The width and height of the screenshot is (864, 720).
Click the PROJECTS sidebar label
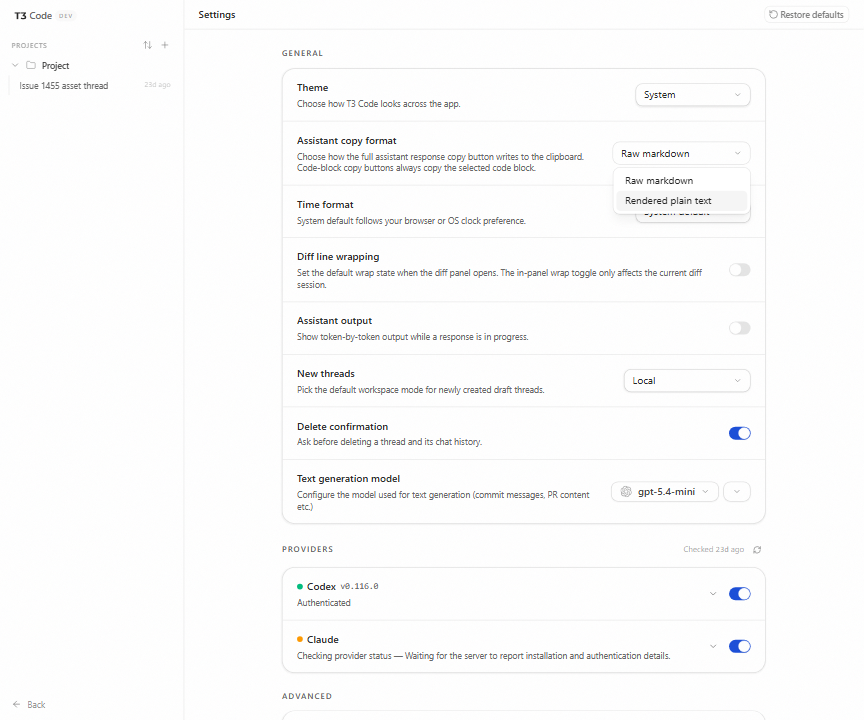pos(29,45)
